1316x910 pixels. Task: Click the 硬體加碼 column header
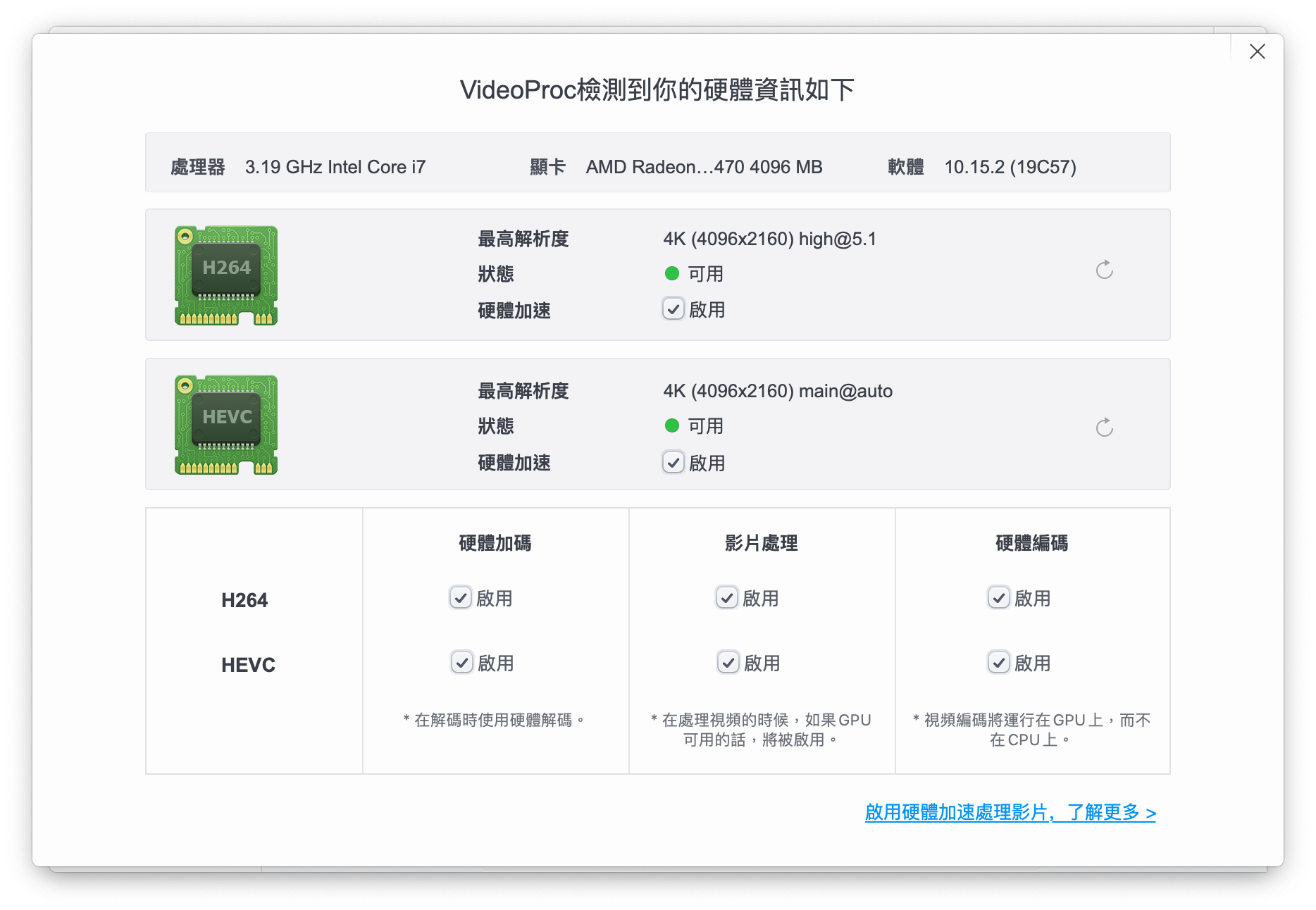[x=495, y=543]
